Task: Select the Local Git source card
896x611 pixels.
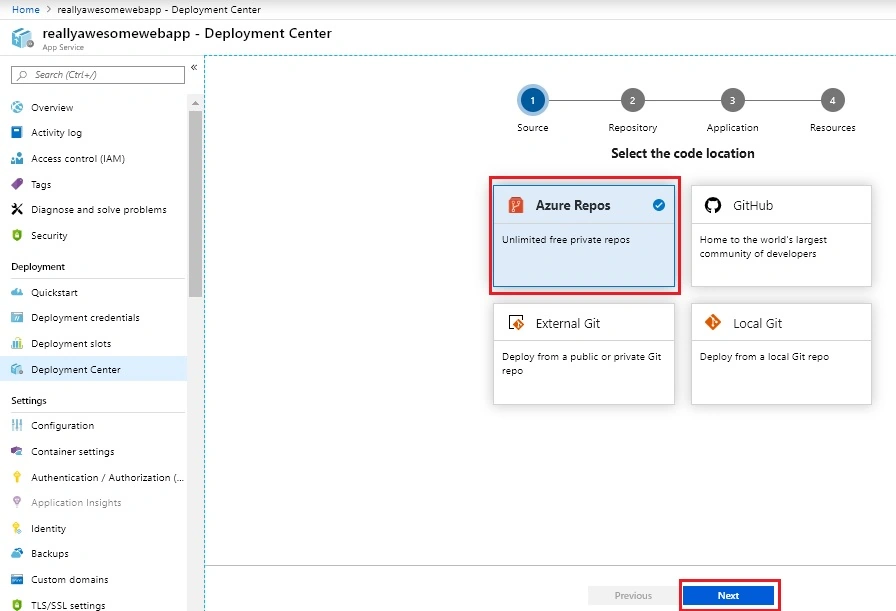Action: 781,354
